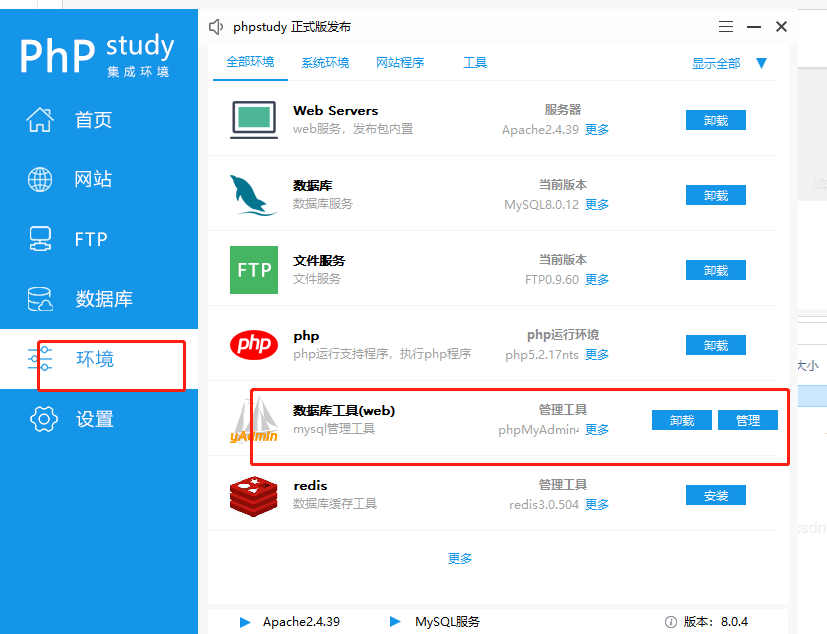Click the 文件服务 title text
The image size is (827, 634).
click(x=319, y=261)
